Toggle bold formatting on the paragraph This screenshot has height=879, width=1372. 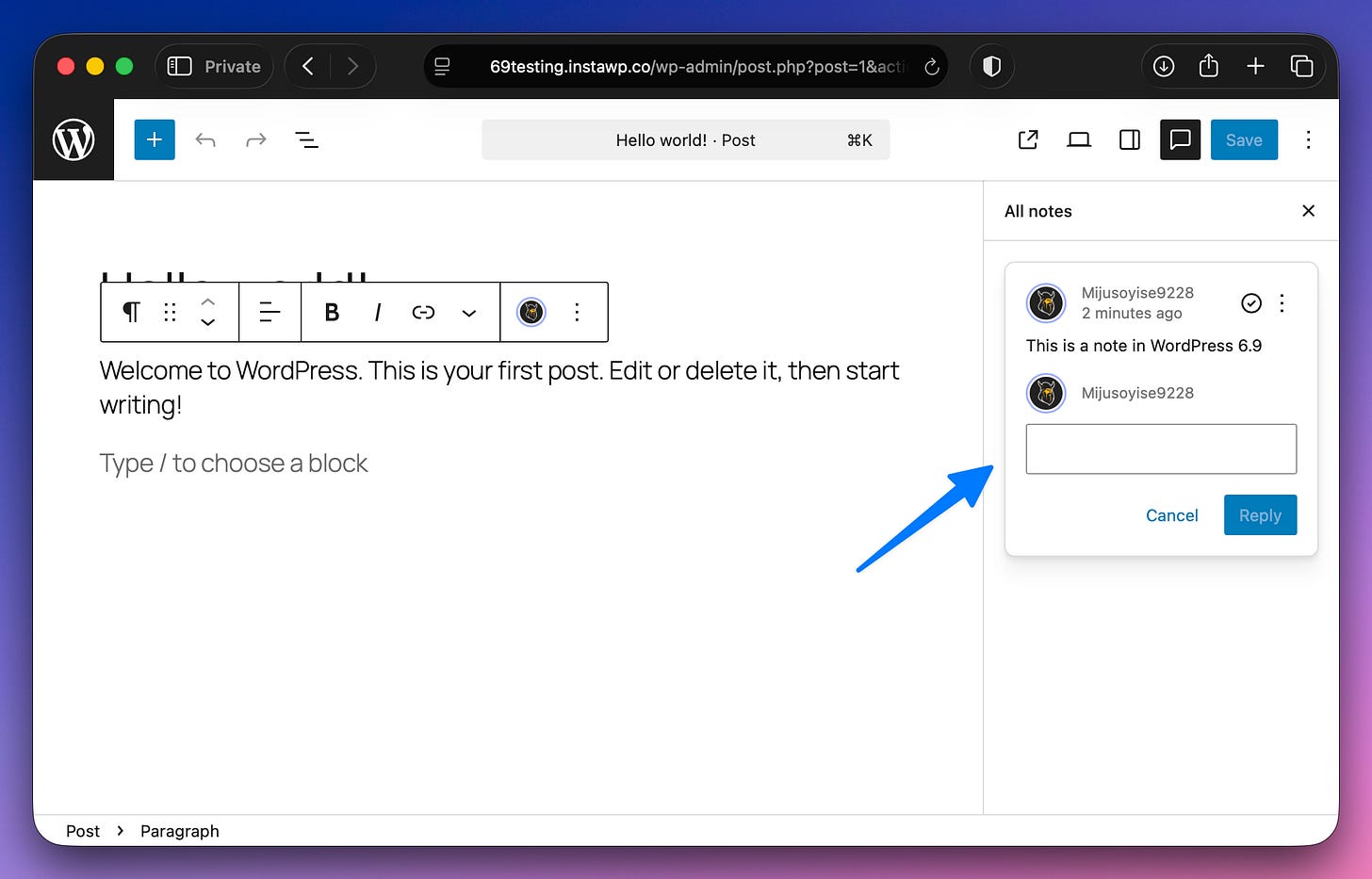pos(331,312)
